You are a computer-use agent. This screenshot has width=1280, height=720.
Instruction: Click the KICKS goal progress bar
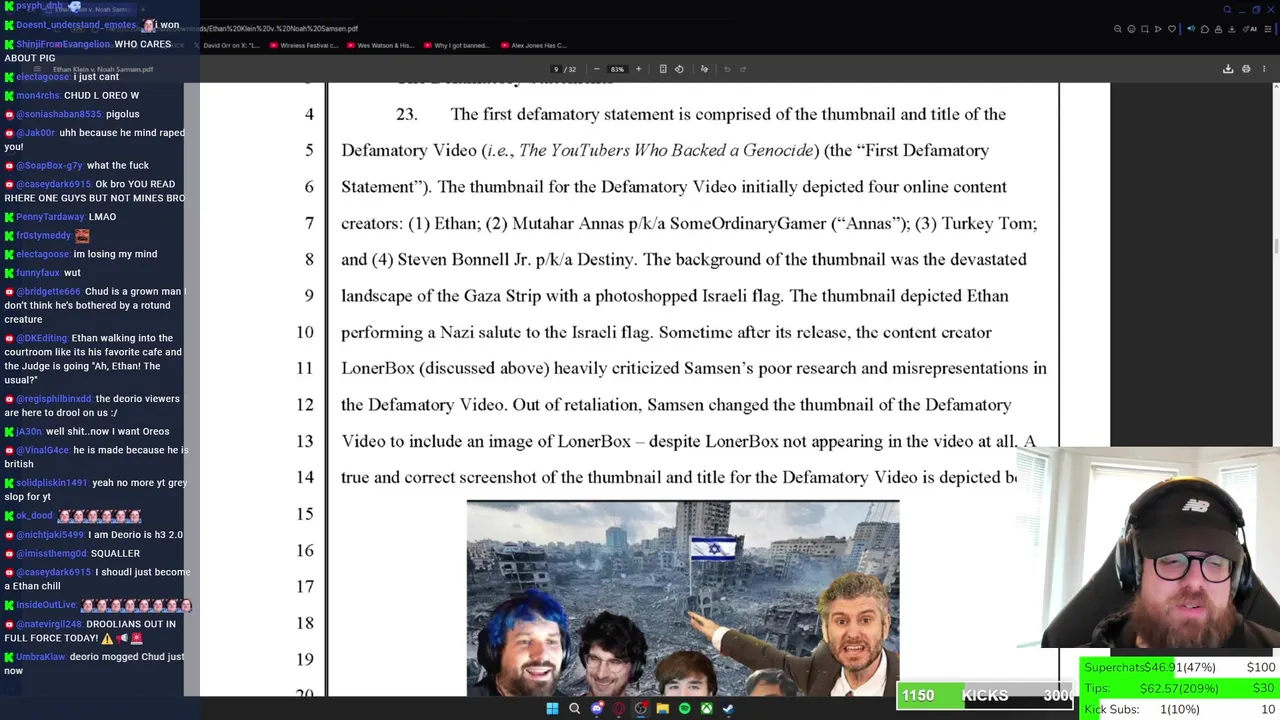985,695
